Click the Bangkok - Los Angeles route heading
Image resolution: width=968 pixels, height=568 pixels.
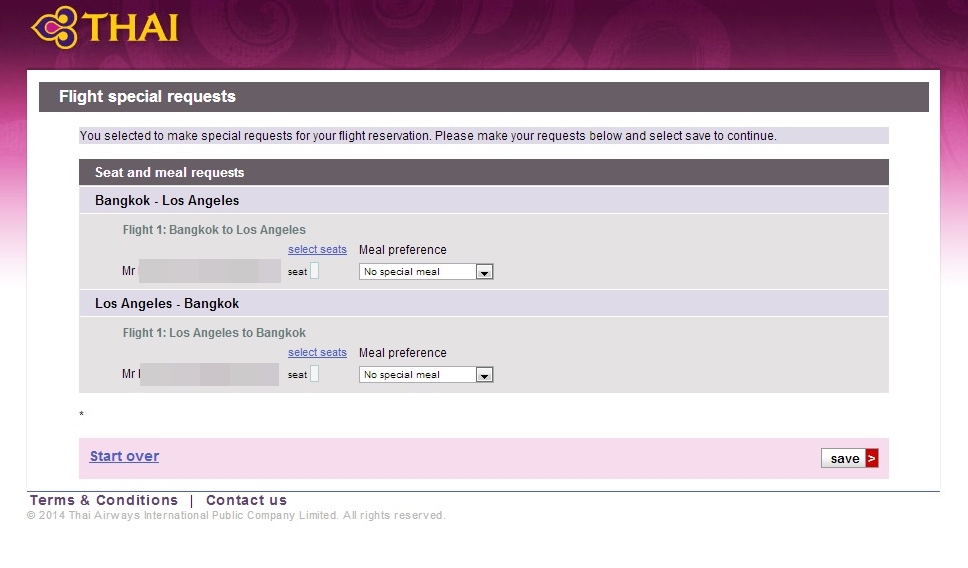[x=167, y=200]
